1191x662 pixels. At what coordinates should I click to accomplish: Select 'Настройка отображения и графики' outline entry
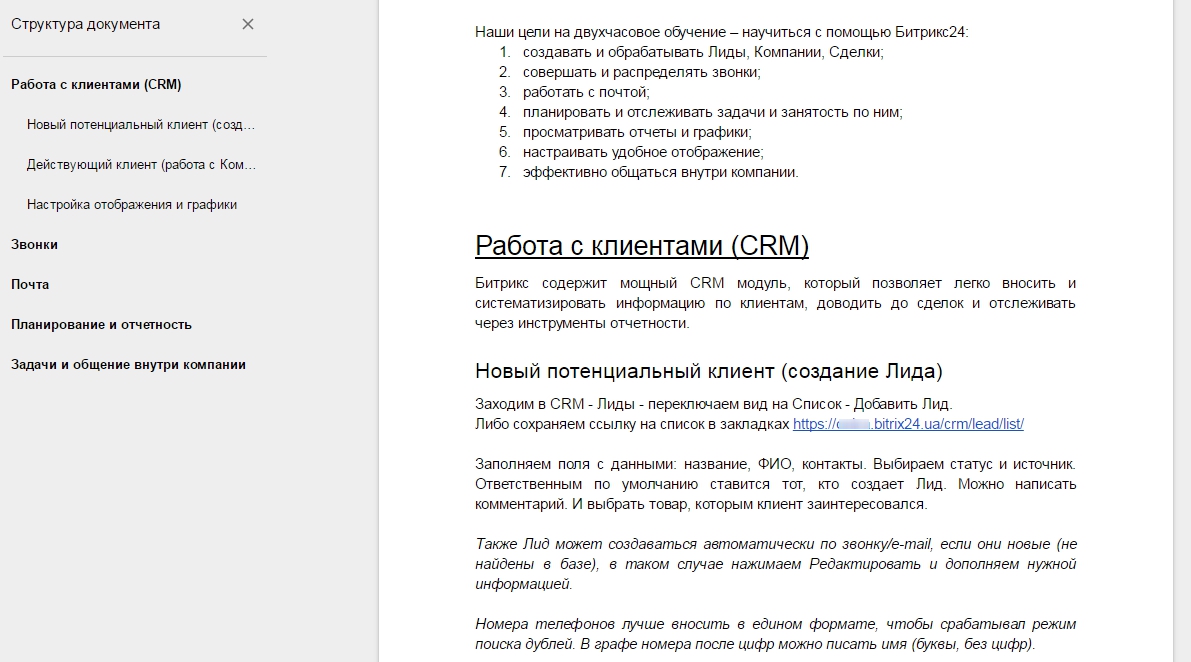point(131,204)
